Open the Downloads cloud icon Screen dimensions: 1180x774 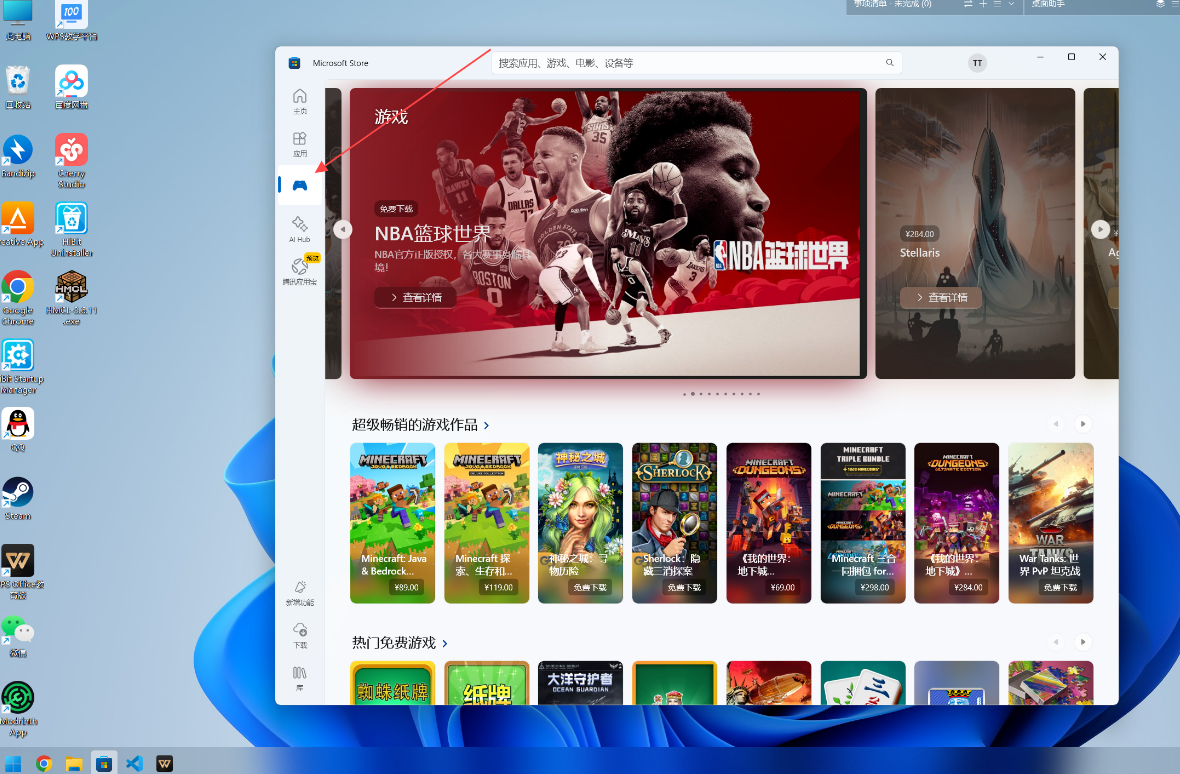pos(300,634)
